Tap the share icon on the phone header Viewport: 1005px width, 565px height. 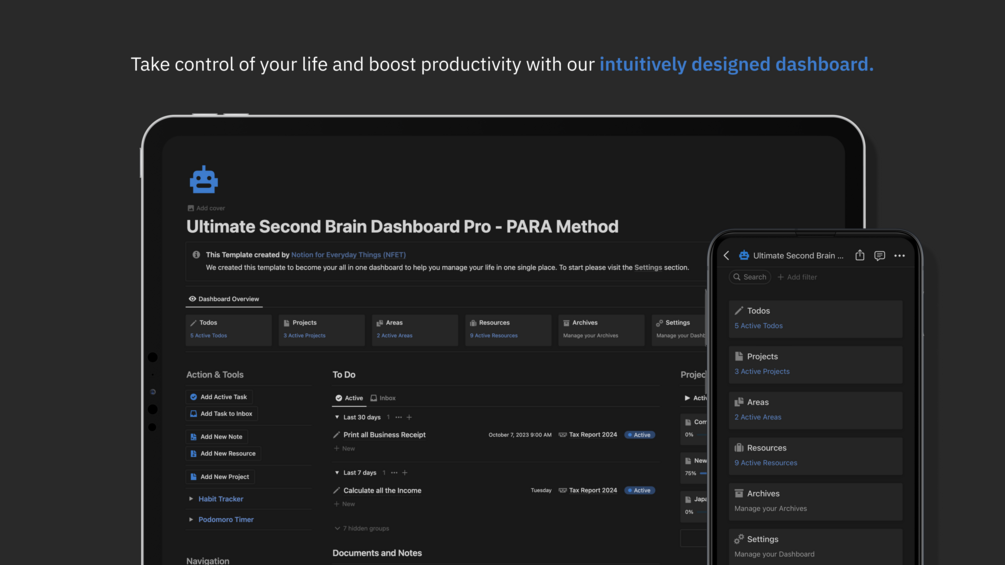point(860,255)
